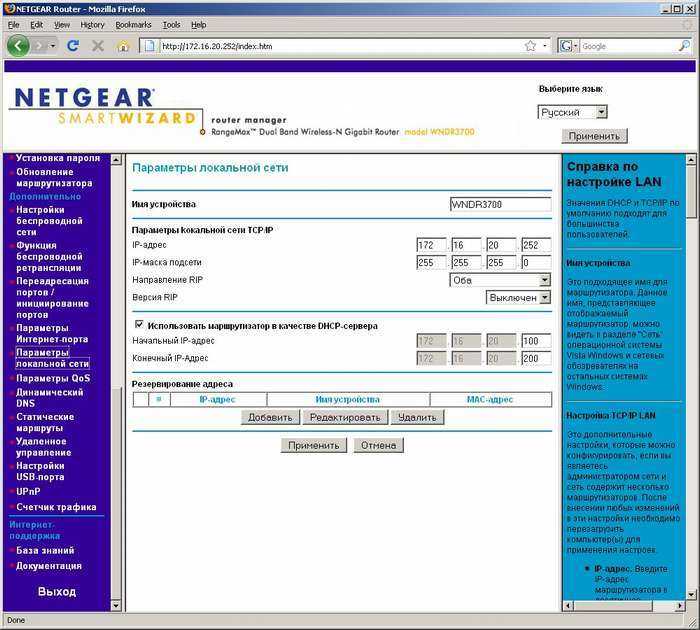Click the search magnifier icon
Viewport: 700px width, 630px height.
(x=684, y=46)
